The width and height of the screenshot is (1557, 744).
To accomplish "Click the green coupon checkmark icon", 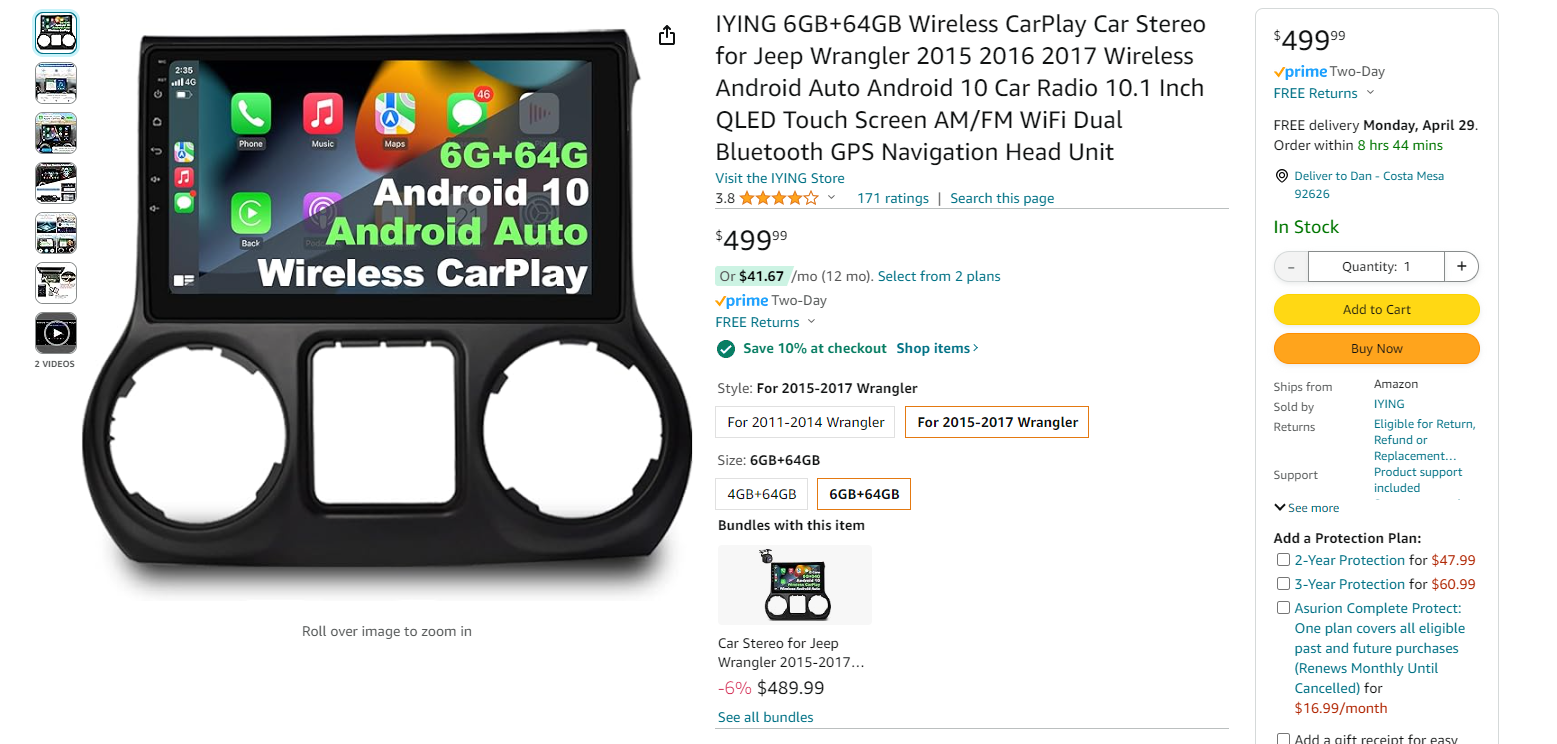I will pos(726,348).
